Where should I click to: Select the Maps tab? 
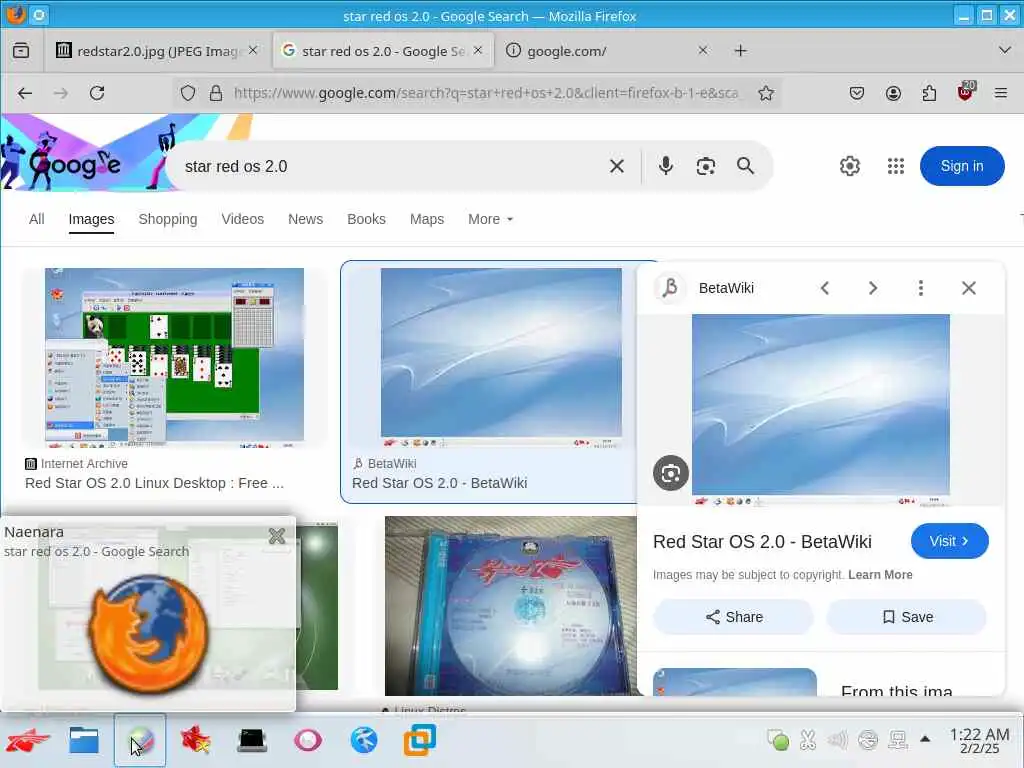pyautogui.click(x=427, y=219)
